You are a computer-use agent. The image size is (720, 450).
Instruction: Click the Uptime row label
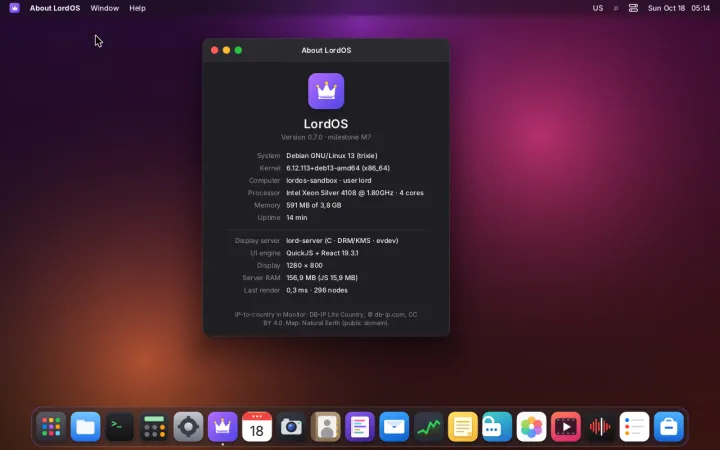(269, 218)
